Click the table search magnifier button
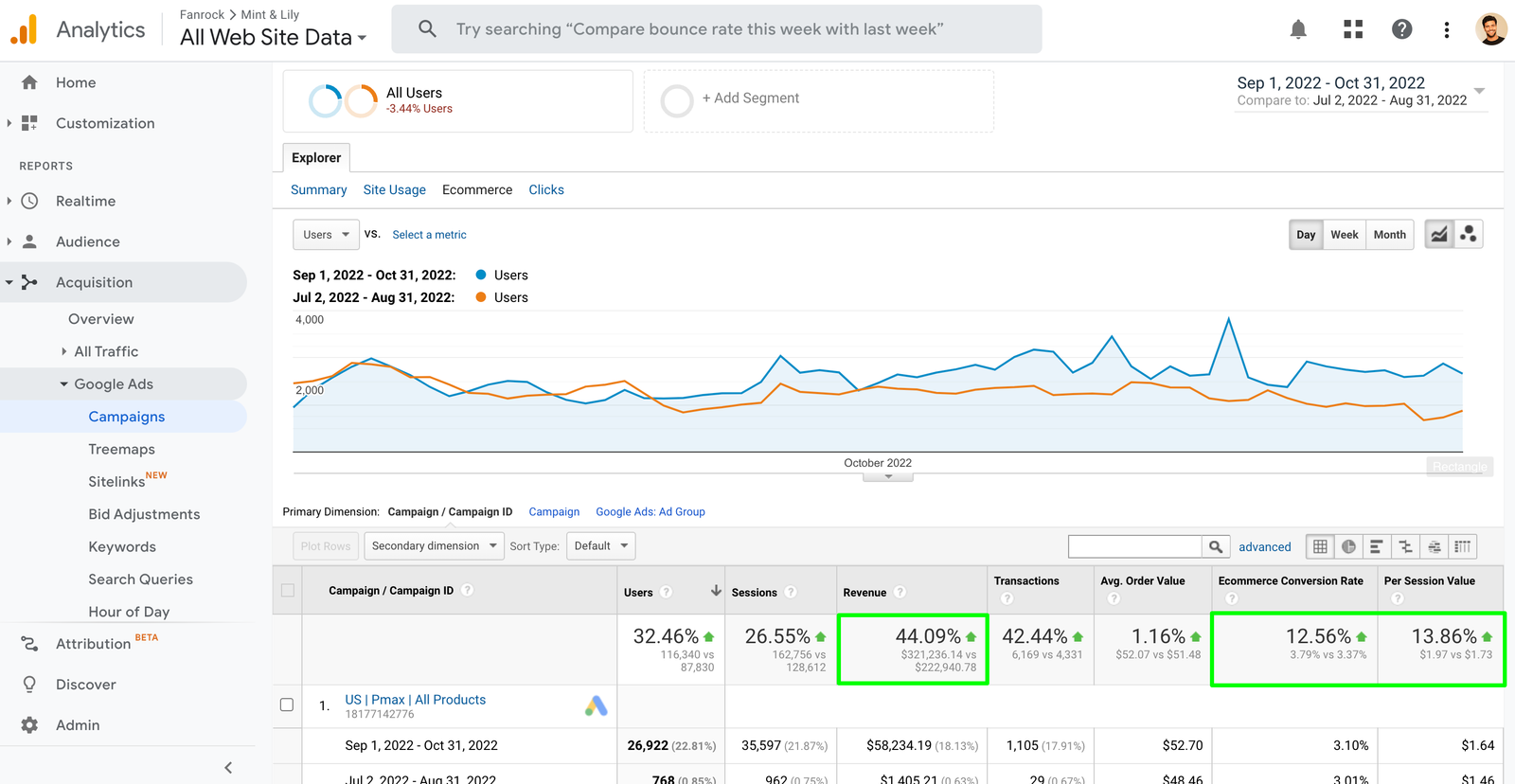This screenshot has height=784, width=1515. [x=1216, y=546]
